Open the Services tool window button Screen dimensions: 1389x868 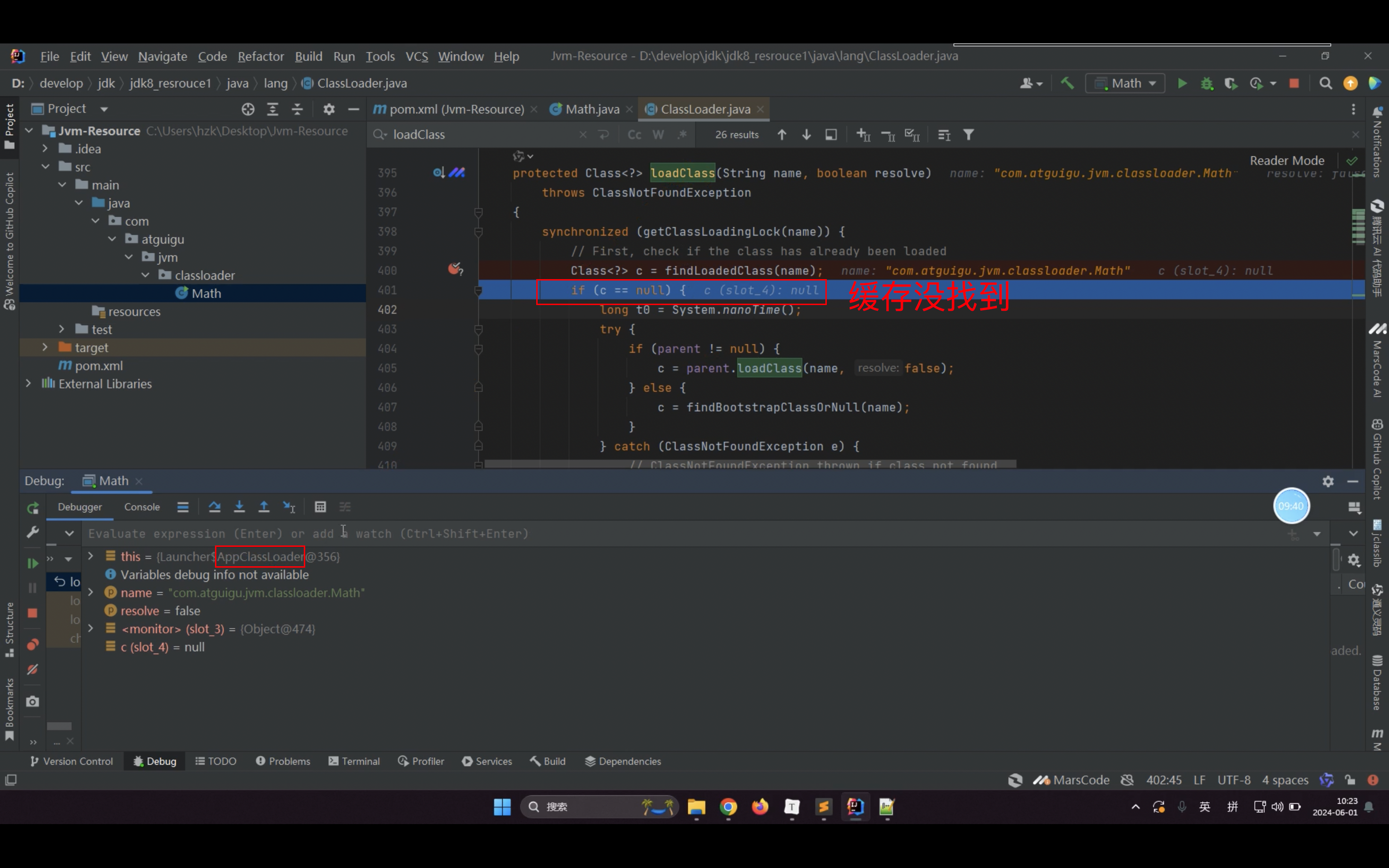click(487, 761)
